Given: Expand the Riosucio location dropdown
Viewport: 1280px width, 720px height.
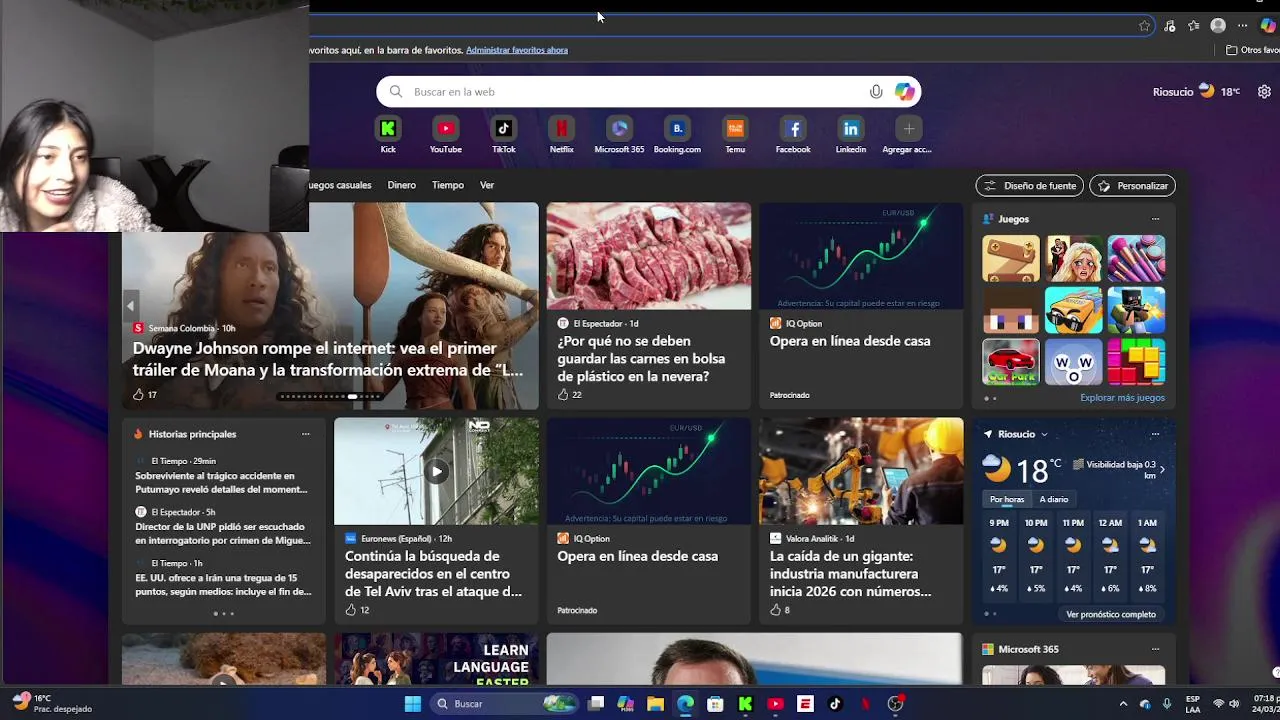Looking at the screenshot, I should (1044, 434).
